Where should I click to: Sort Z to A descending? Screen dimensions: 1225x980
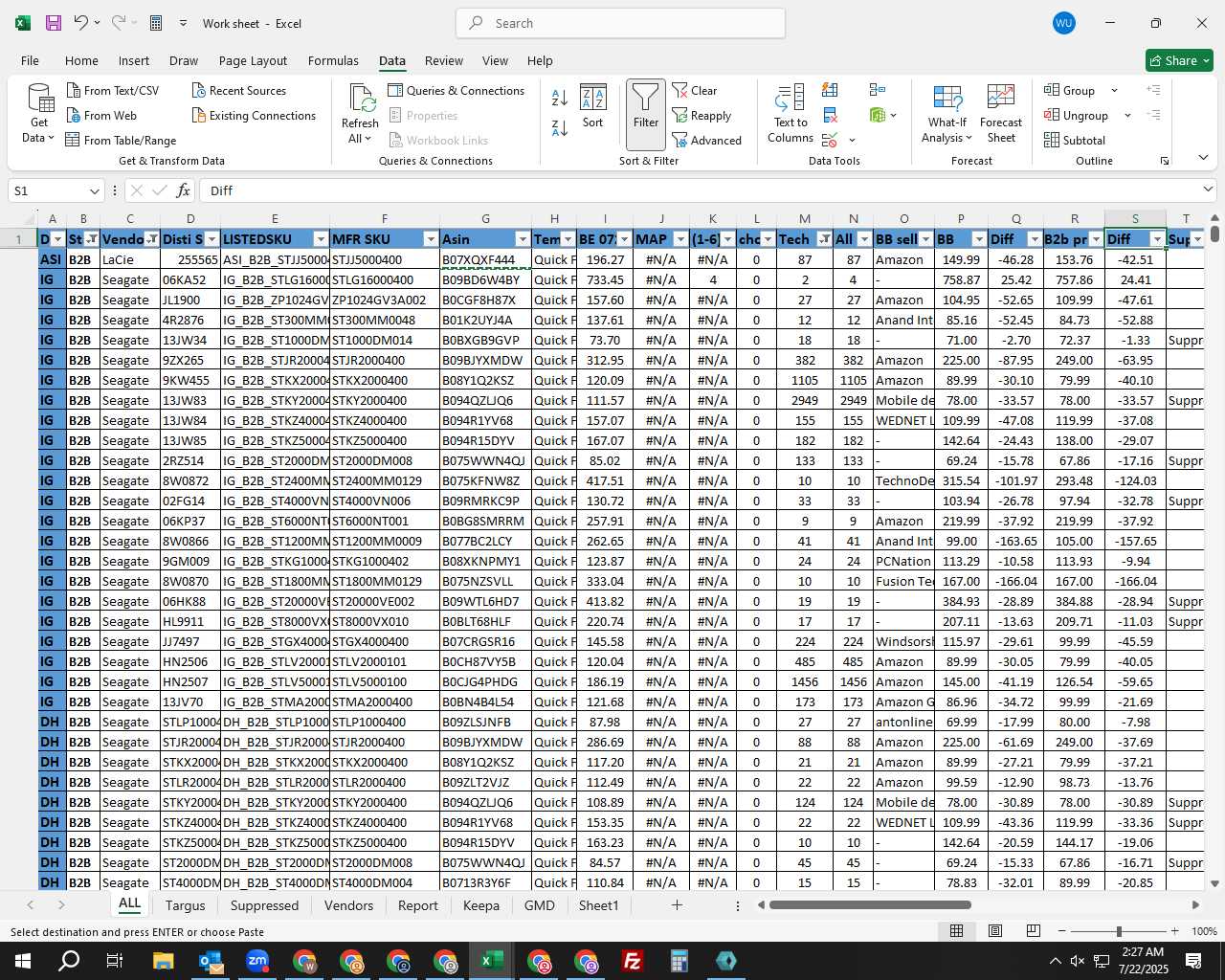point(560,127)
